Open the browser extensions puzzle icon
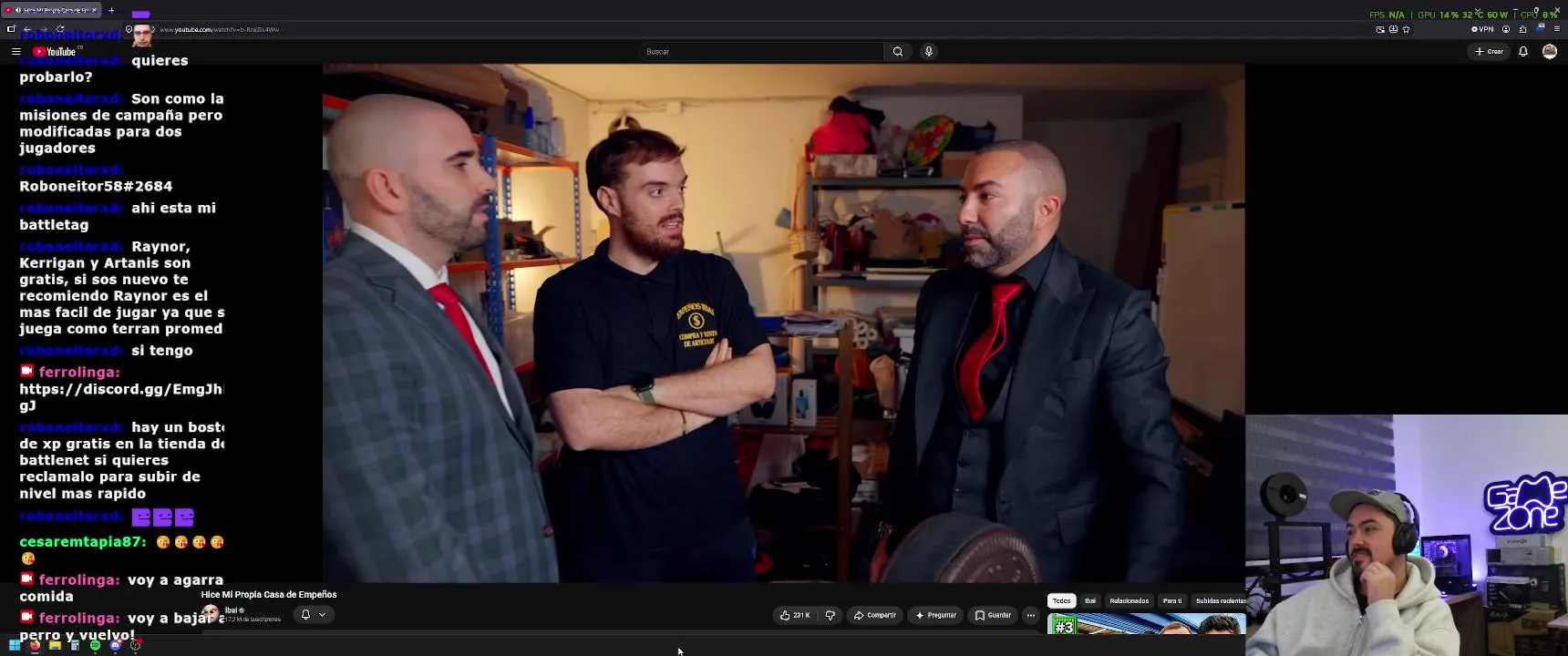This screenshot has width=1568, height=656. 1522,29
